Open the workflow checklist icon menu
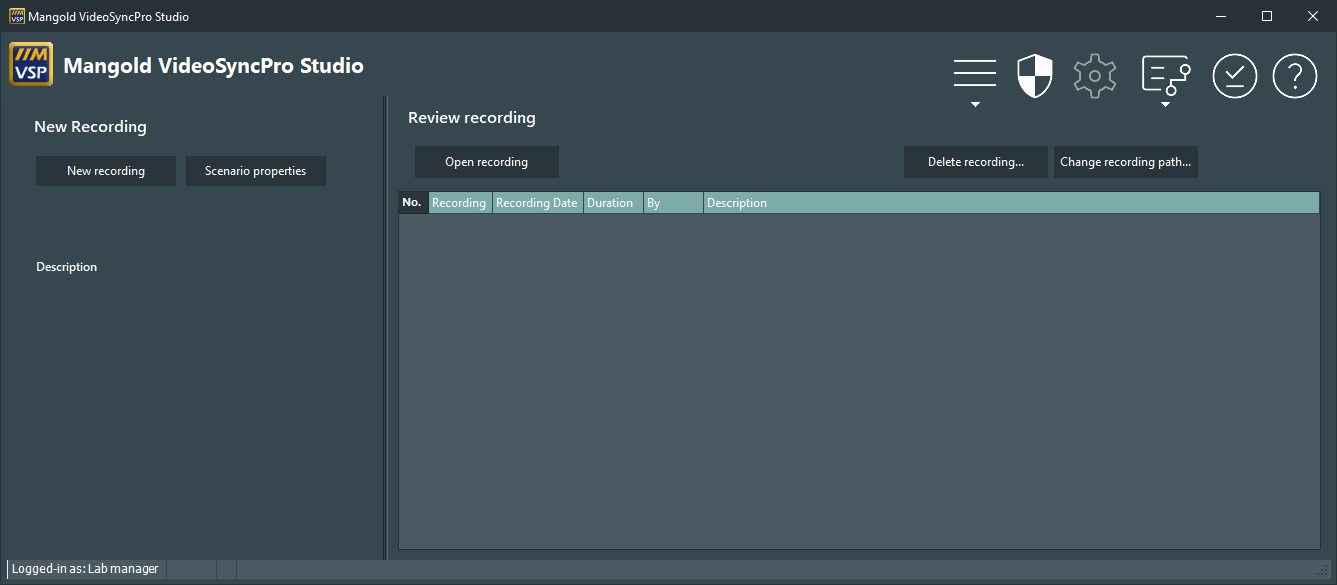Screen dimensions: 1337x585 1166,75
